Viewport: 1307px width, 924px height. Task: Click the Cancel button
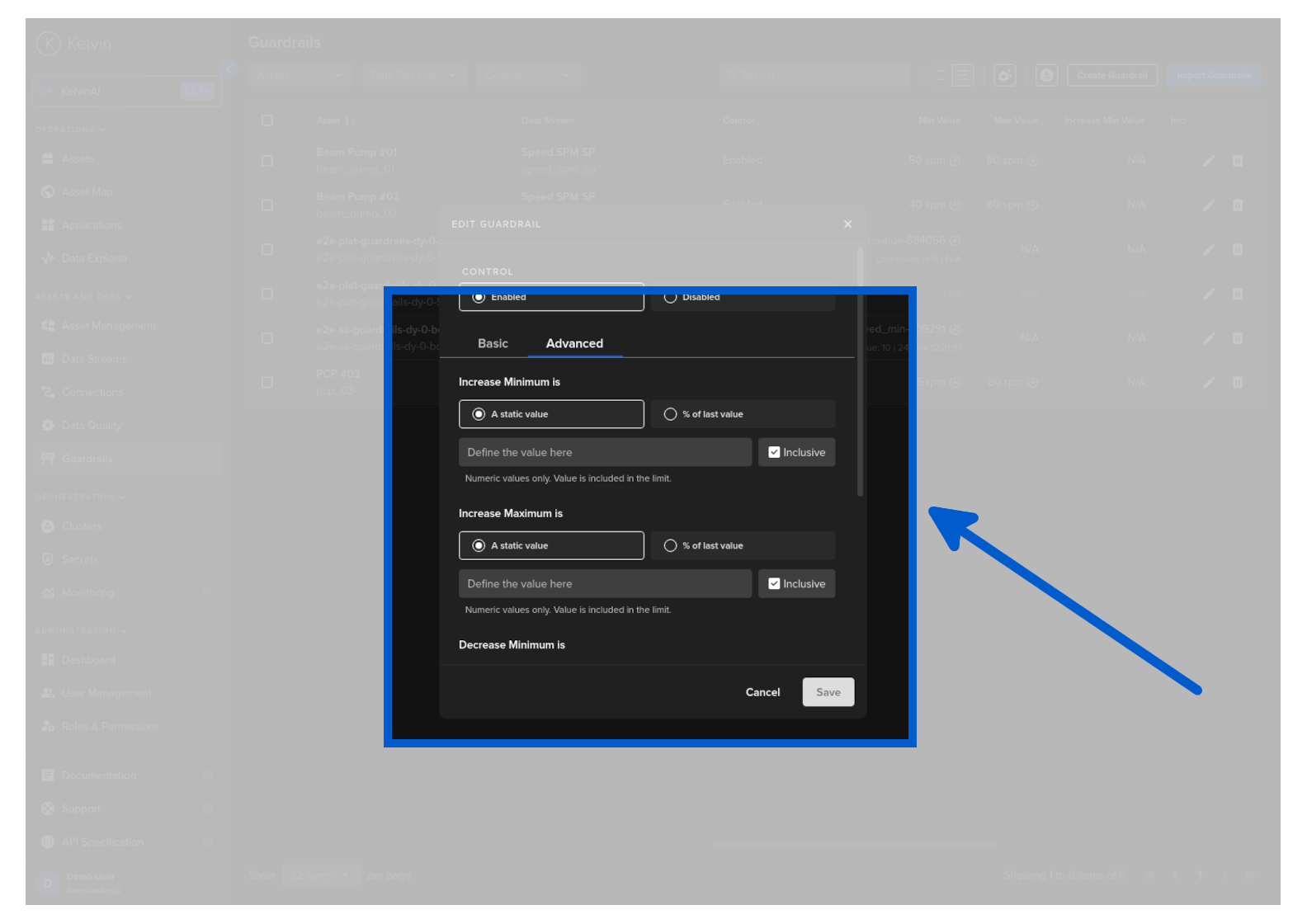click(762, 692)
